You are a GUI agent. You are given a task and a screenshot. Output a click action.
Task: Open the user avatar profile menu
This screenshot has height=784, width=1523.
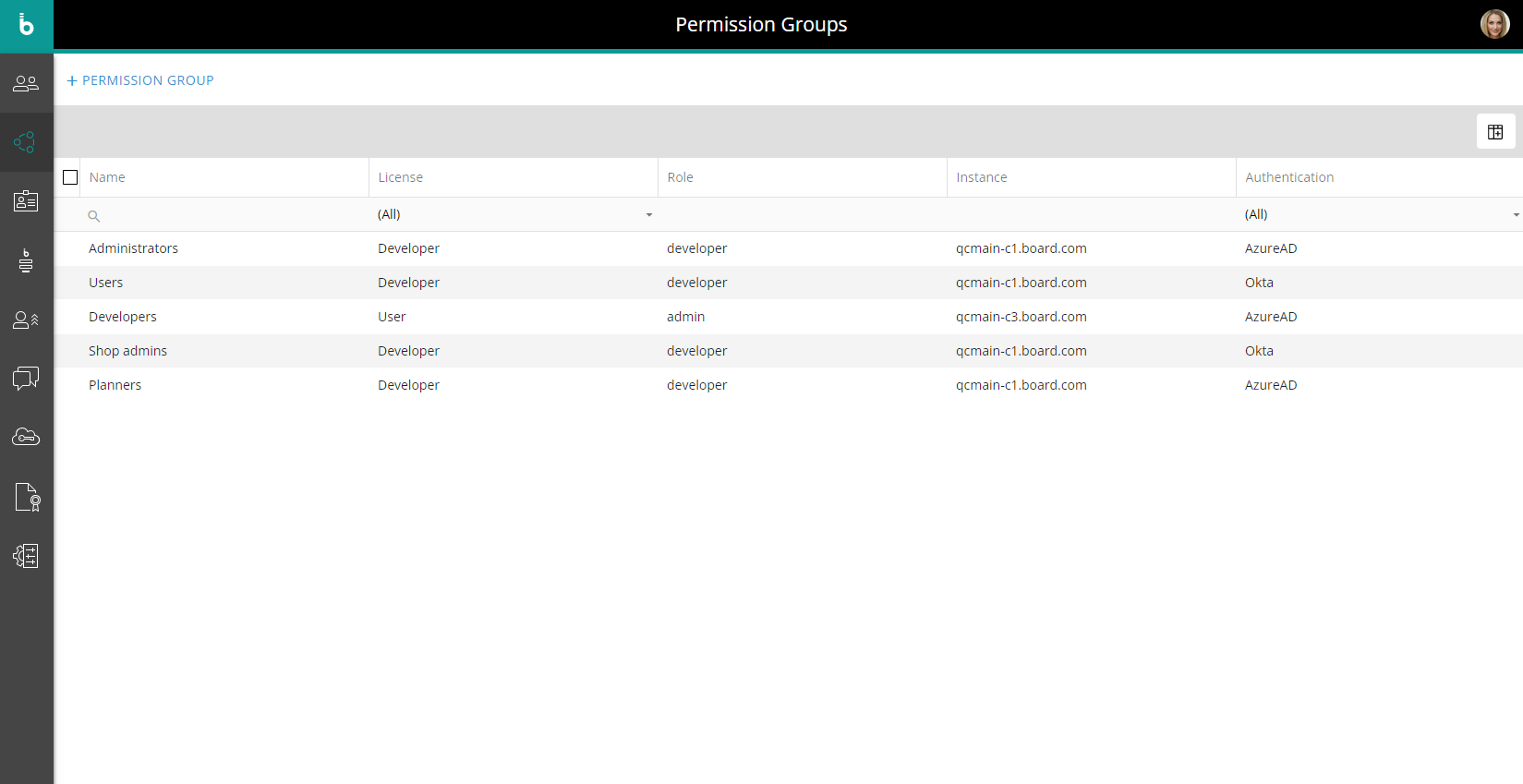(1494, 24)
